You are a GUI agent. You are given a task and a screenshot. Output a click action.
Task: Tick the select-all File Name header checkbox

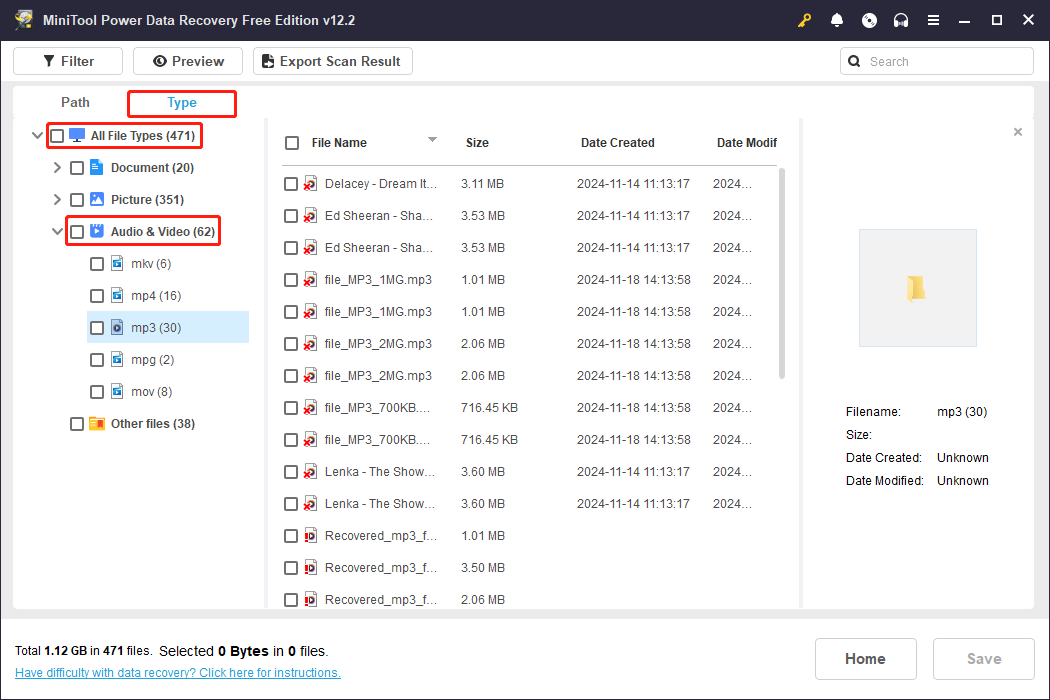(x=292, y=143)
